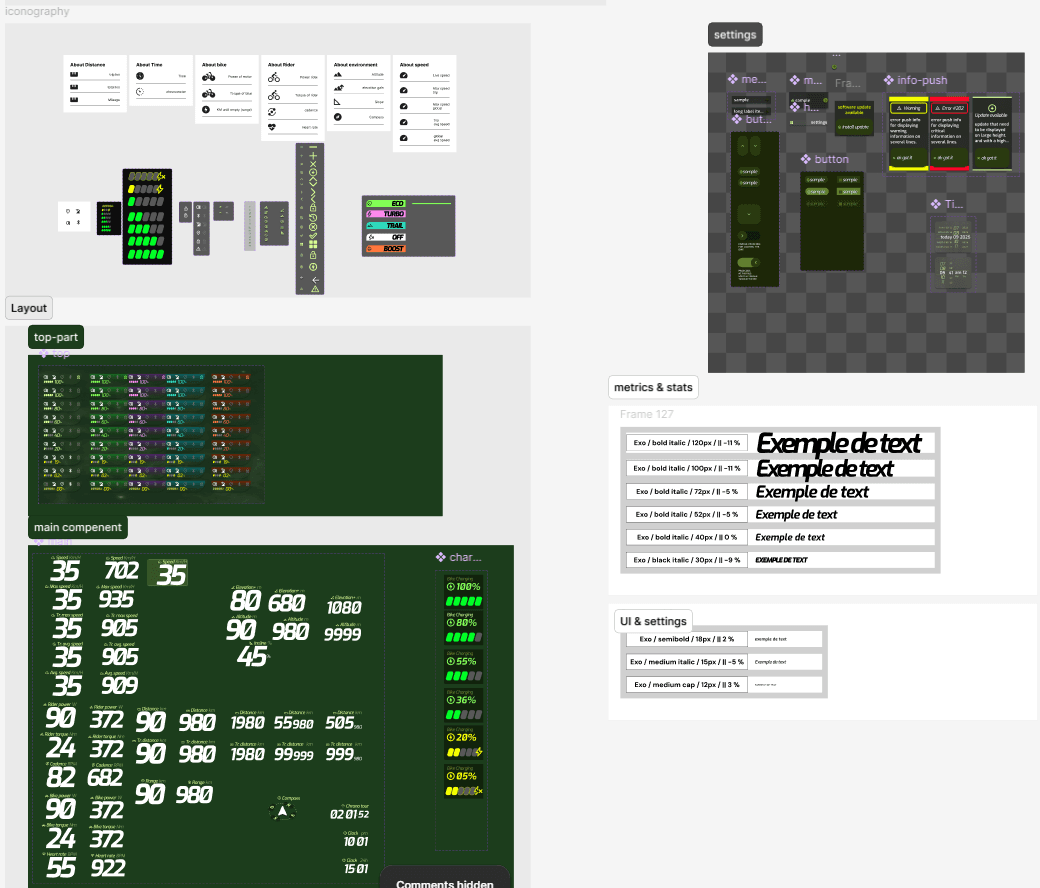Select the OFF assist mode tag
The width and height of the screenshot is (1040, 888).
point(386,237)
